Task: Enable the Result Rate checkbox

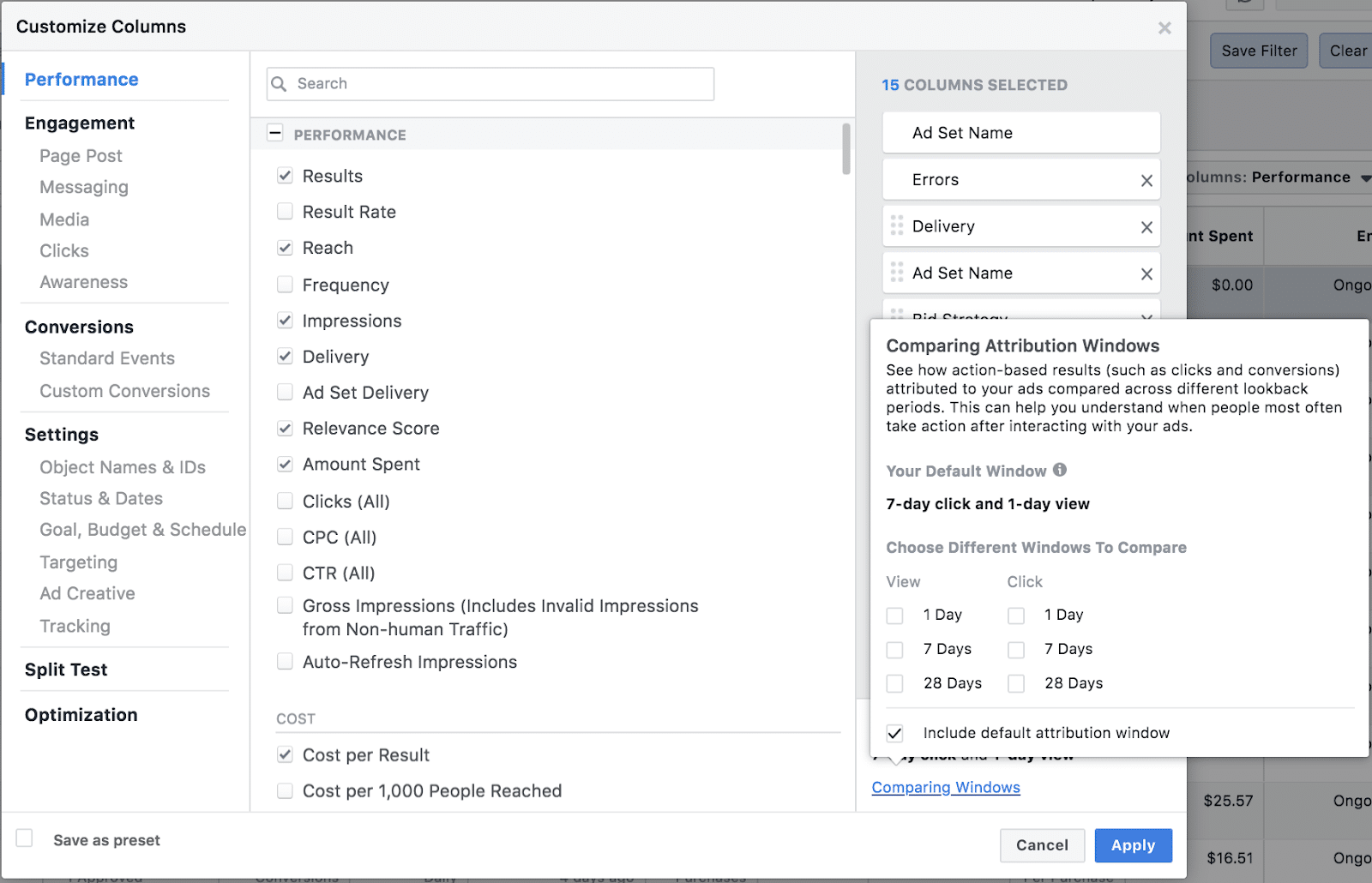Action: click(285, 212)
